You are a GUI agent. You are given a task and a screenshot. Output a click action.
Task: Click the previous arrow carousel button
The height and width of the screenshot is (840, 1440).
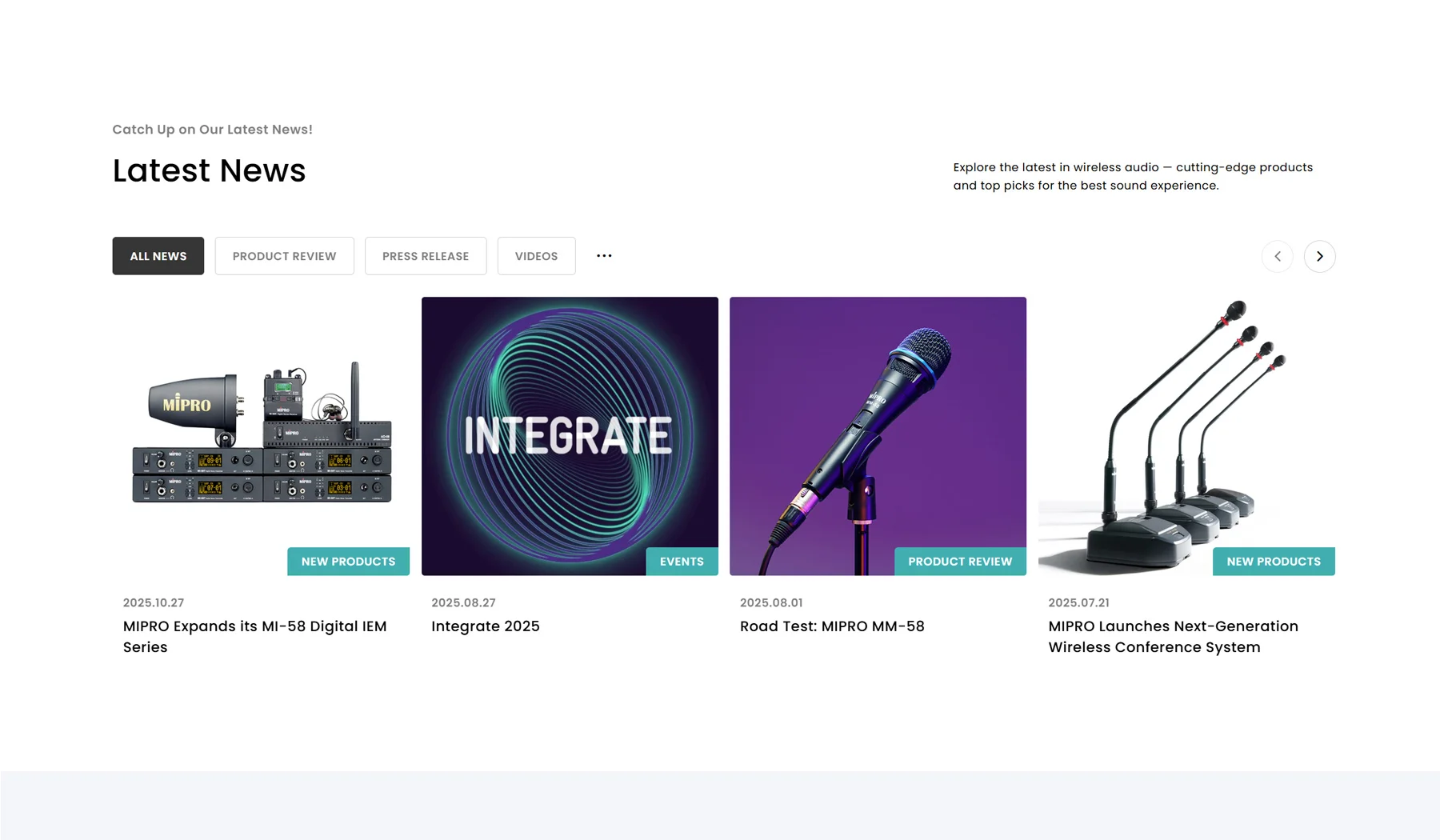[1277, 256]
